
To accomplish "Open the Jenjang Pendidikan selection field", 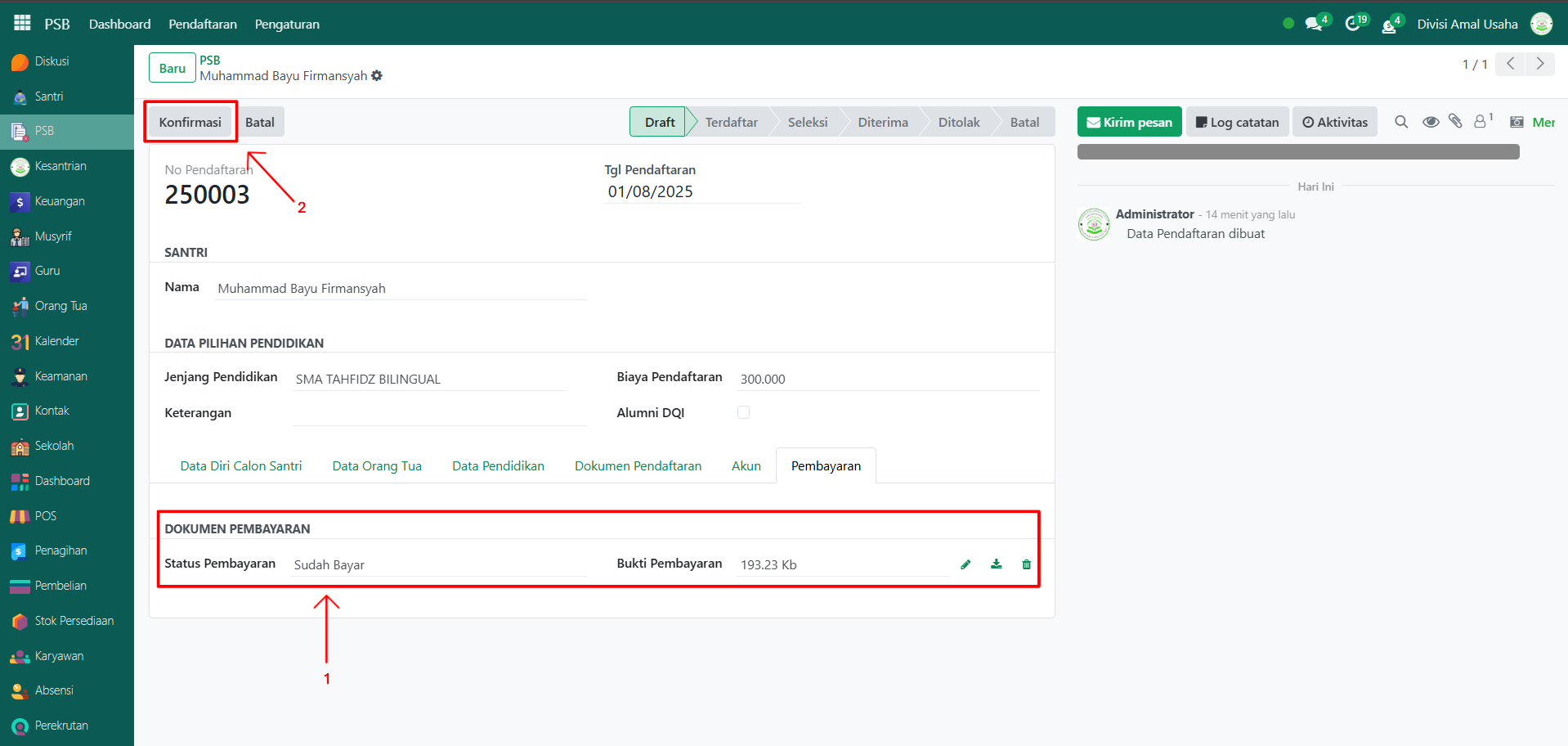I will [x=428, y=379].
